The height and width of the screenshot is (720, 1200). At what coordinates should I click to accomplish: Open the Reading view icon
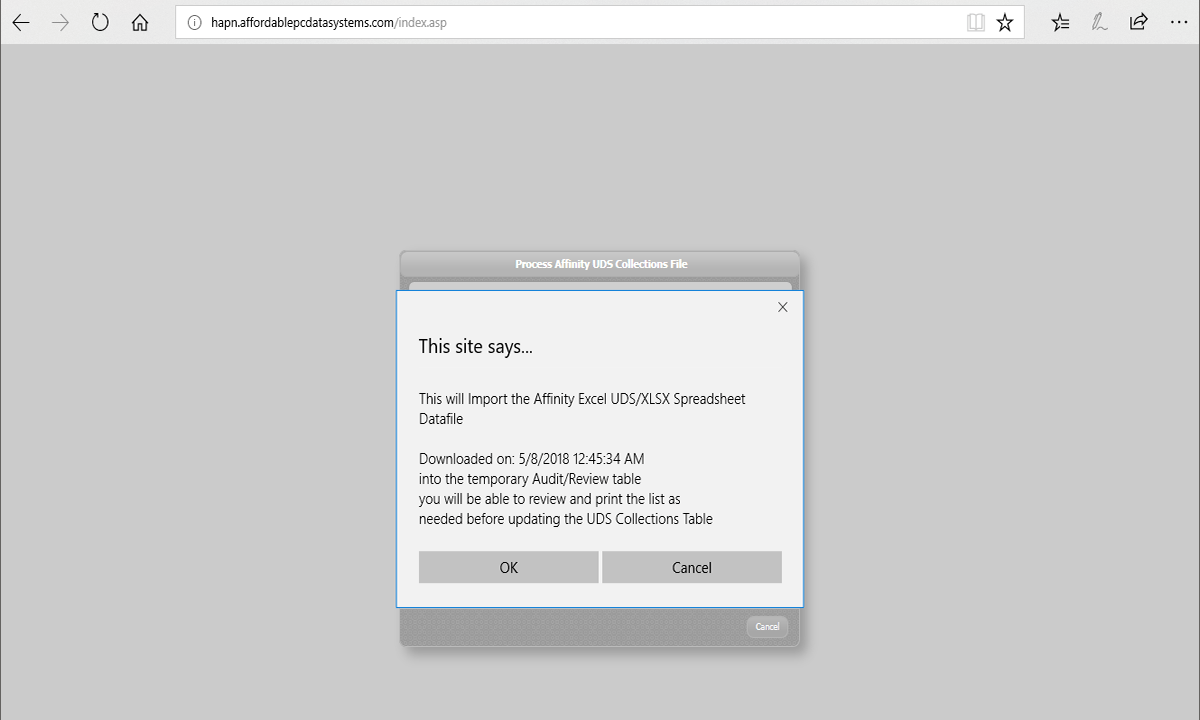tap(975, 21)
